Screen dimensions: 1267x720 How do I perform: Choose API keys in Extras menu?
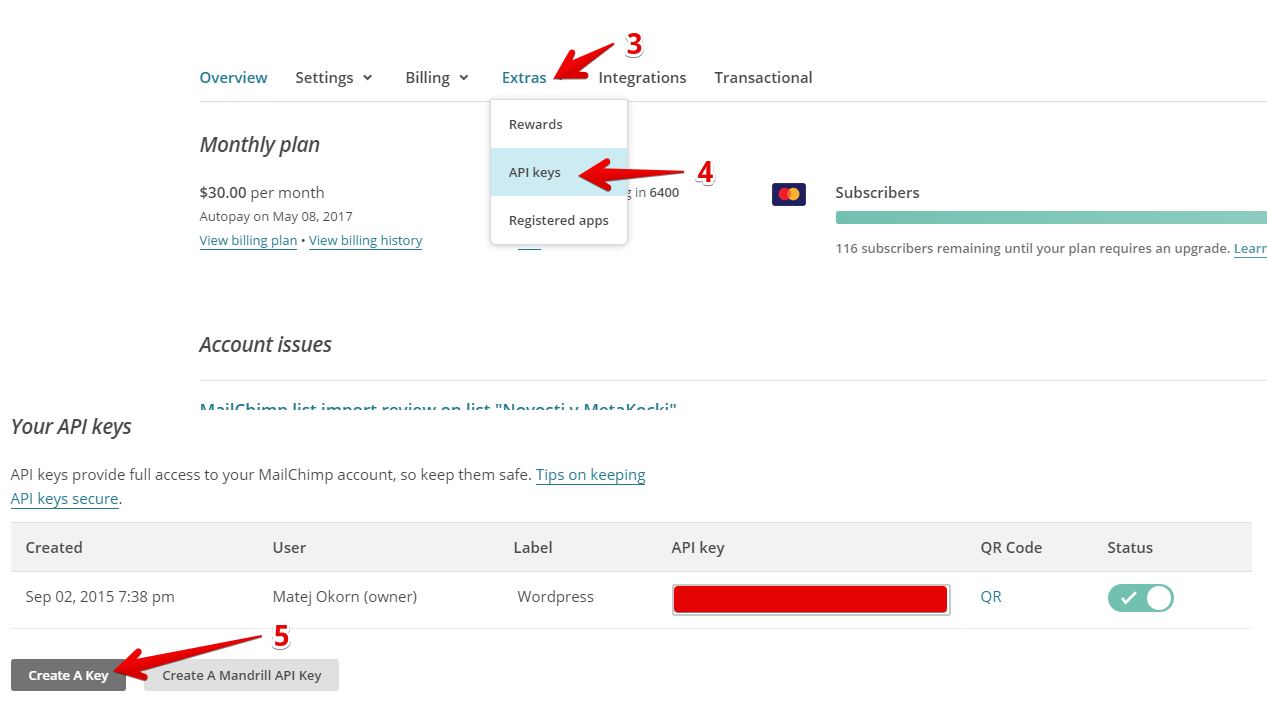[x=559, y=172]
